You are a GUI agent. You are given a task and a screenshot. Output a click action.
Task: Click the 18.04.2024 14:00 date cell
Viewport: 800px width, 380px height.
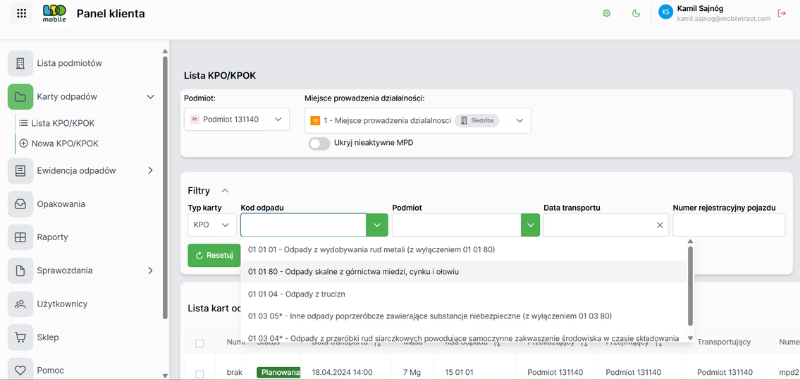coord(342,372)
